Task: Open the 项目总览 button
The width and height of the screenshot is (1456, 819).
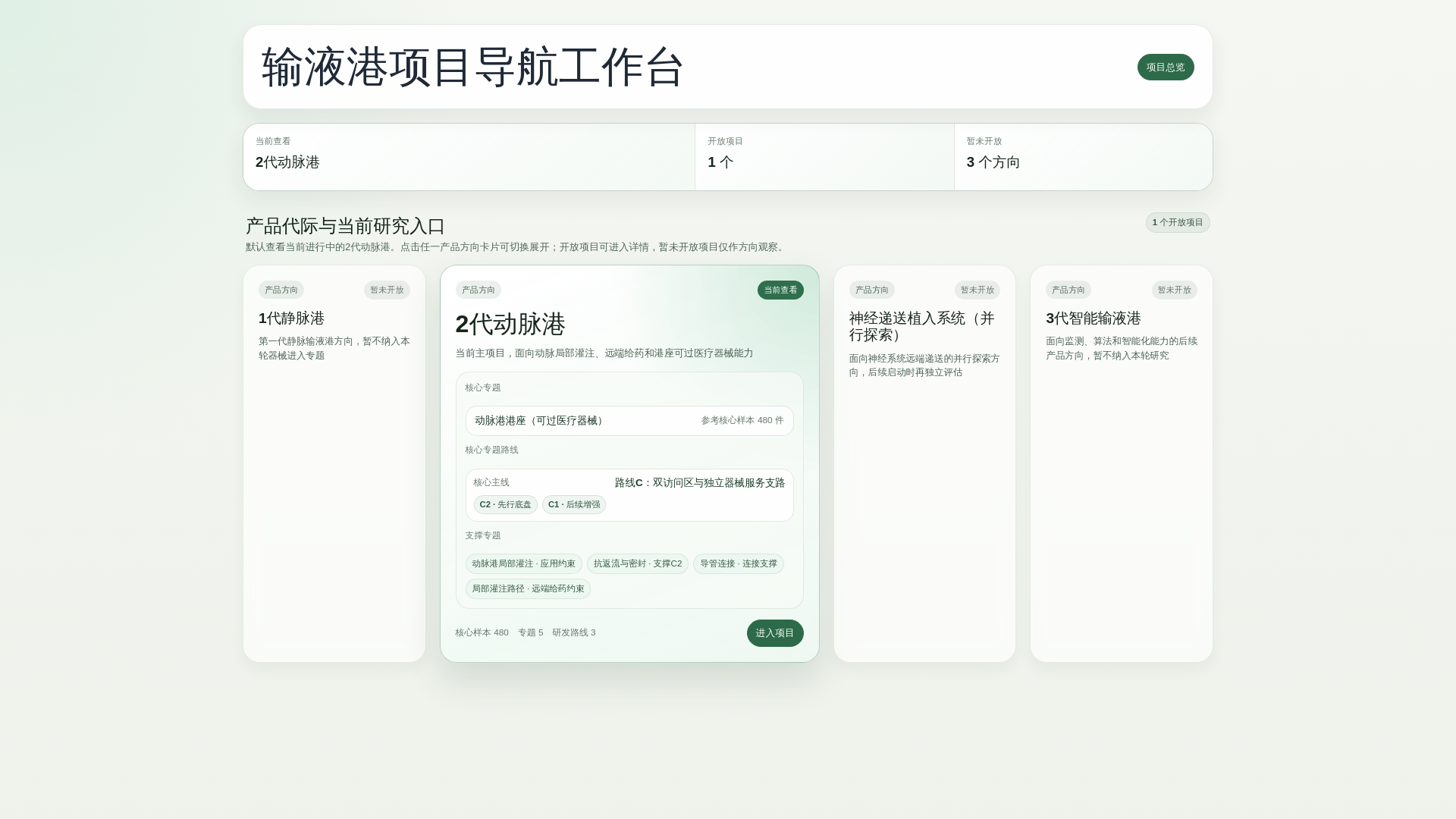Action: [1166, 67]
